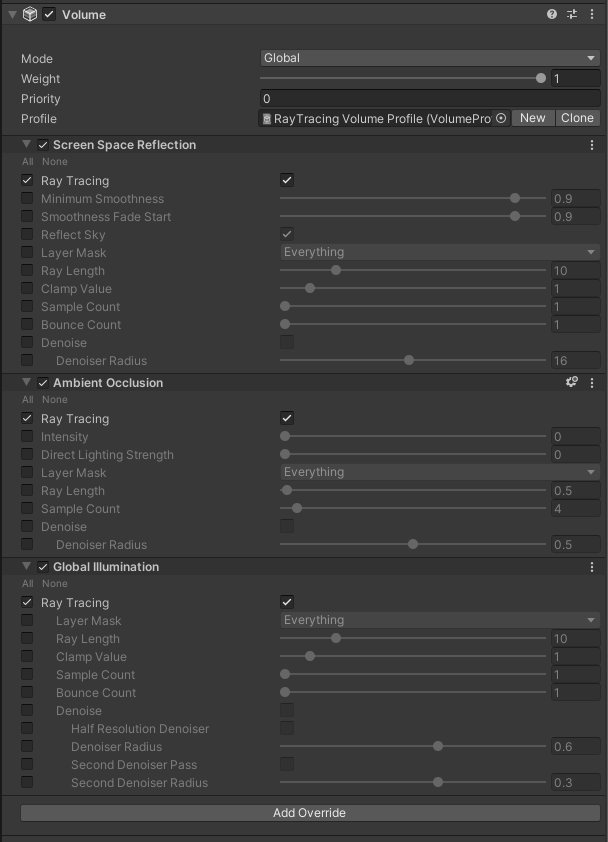Open Global Illumination three-dot menu
Screen dimensions: 608x842
coord(593,567)
